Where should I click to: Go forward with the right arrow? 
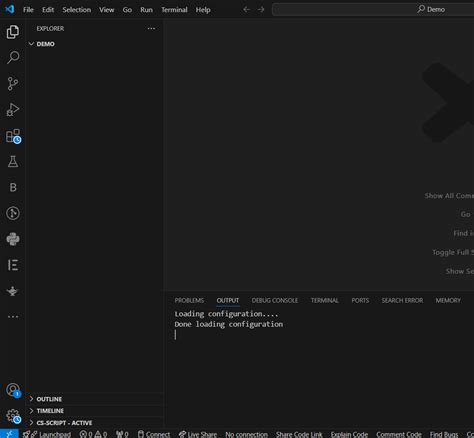261,9
